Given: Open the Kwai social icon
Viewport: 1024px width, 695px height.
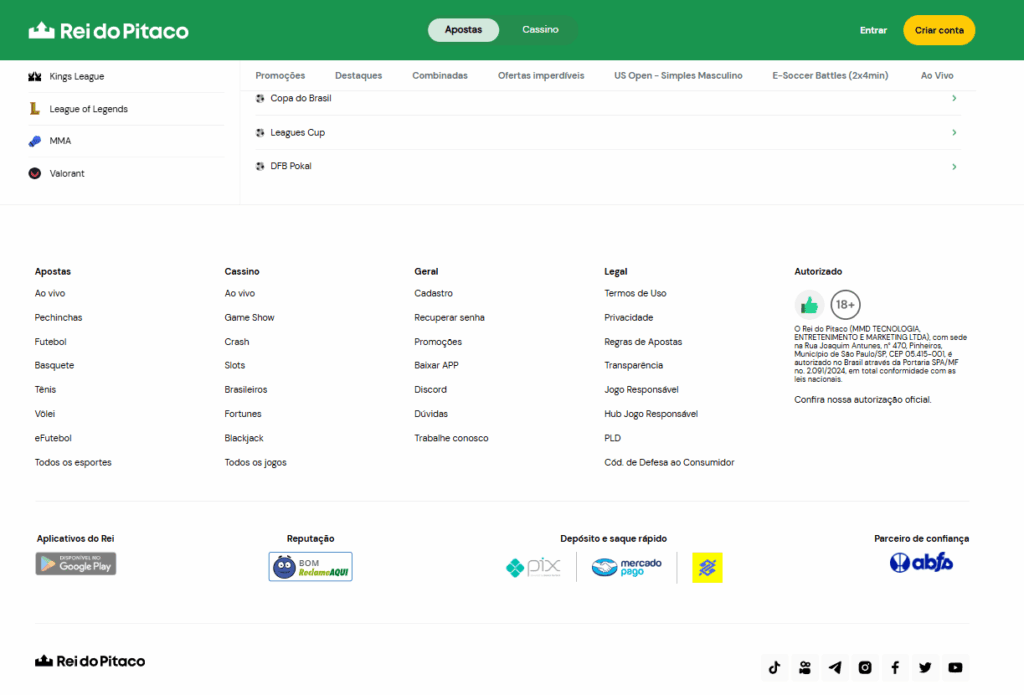Looking at the screenshot, I should coord(805,668).
